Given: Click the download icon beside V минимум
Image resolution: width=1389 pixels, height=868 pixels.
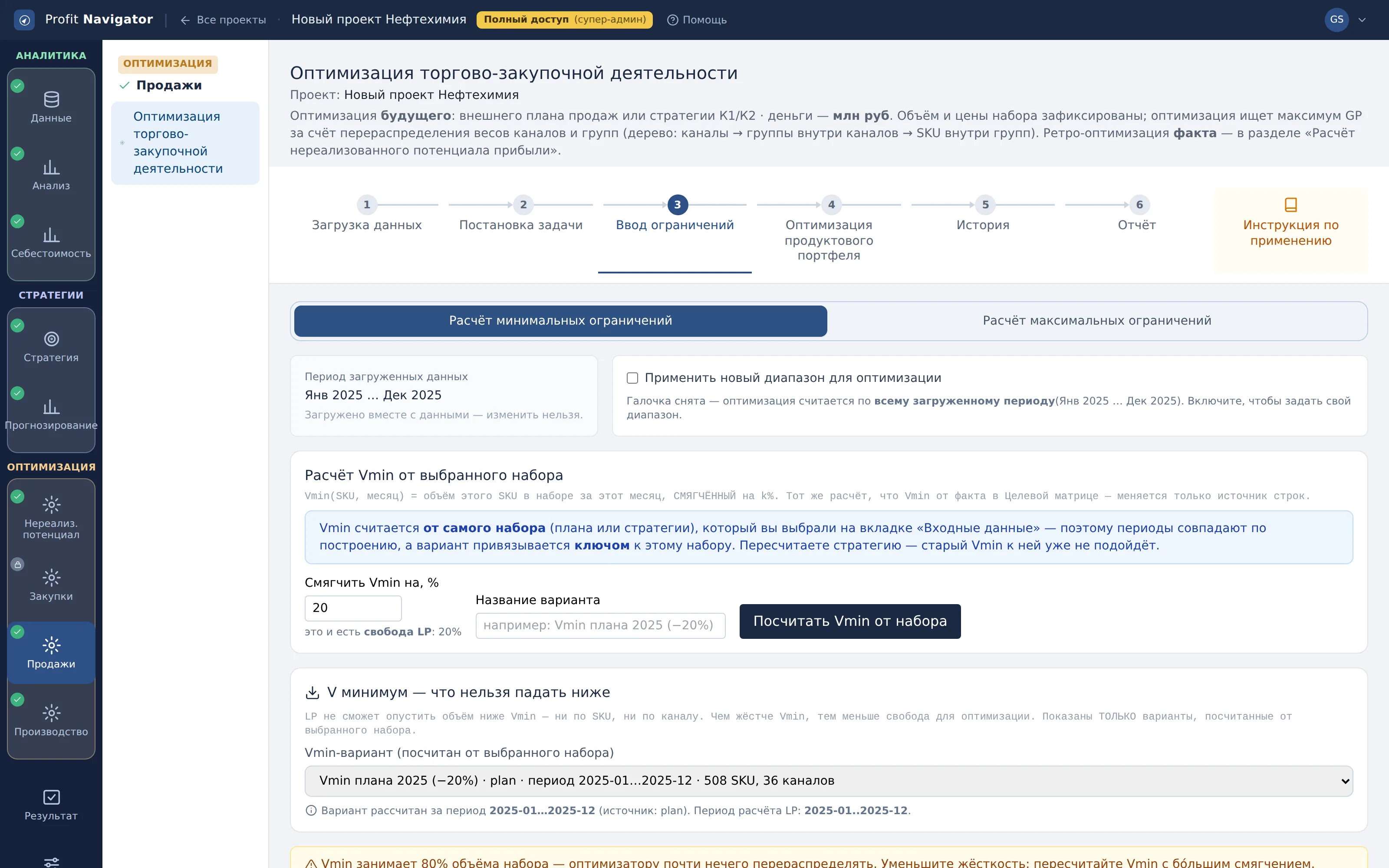Looking at the screenshot, I should coord(312,692).
